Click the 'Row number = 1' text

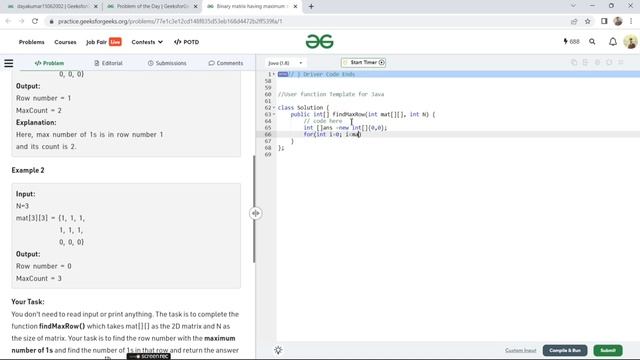coord(43,98)
